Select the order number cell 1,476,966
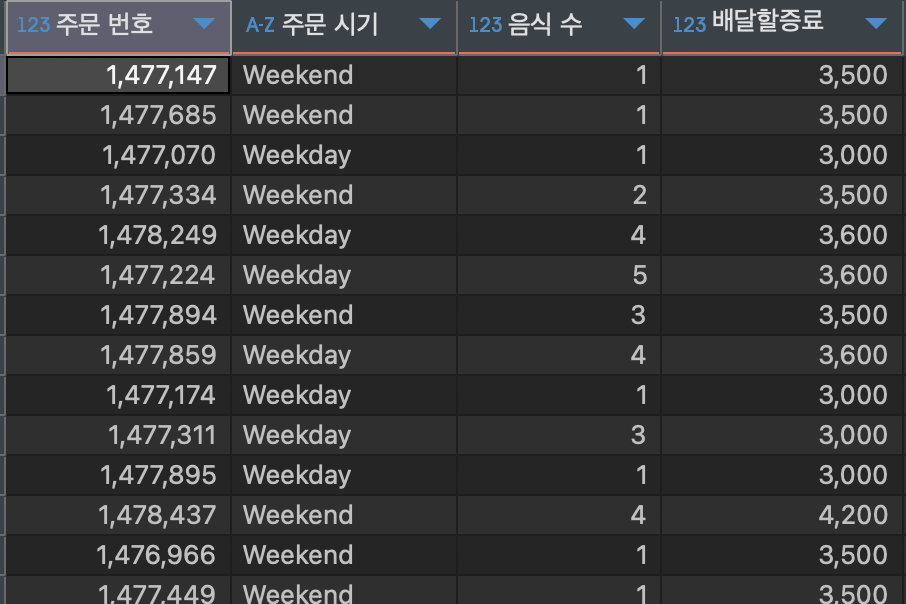Screen dimensions: 906x604 click(x=118, y=554)
